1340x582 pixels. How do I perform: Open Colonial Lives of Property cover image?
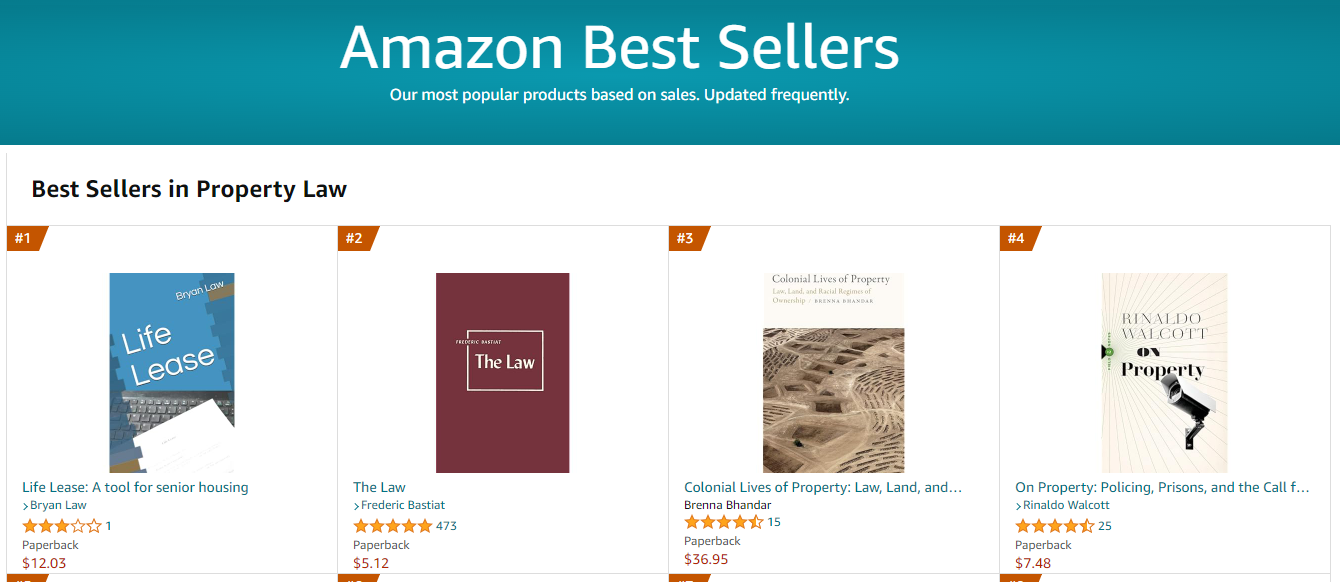[x=833, y=372]
